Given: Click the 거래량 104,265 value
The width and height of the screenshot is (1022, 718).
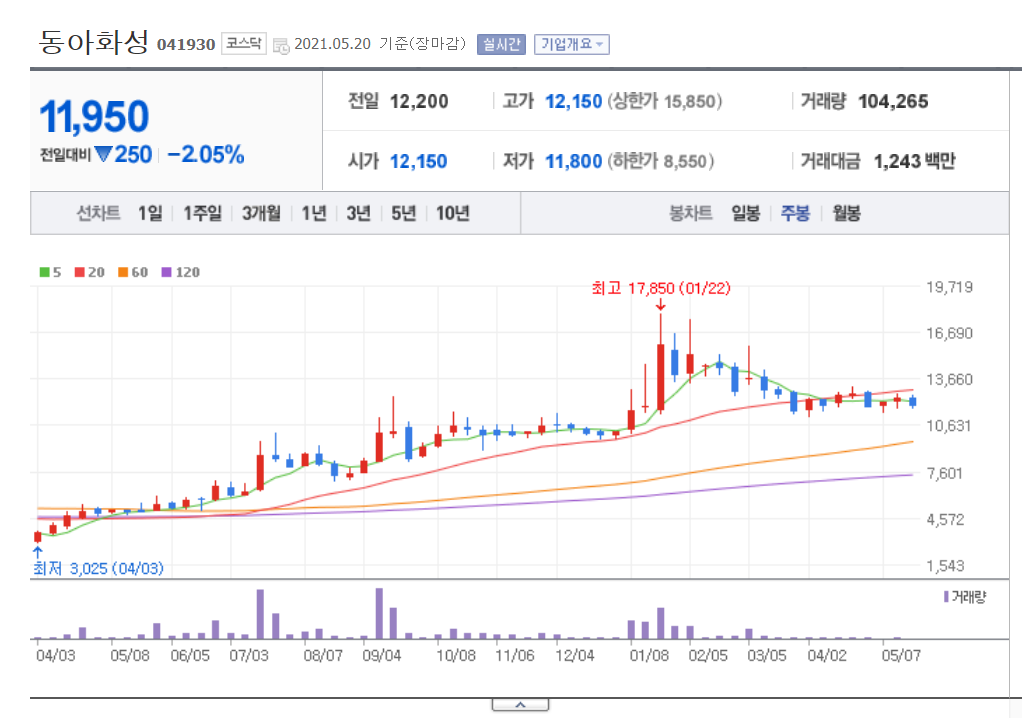Looking at the screenshot, I should tap(893, 102).
